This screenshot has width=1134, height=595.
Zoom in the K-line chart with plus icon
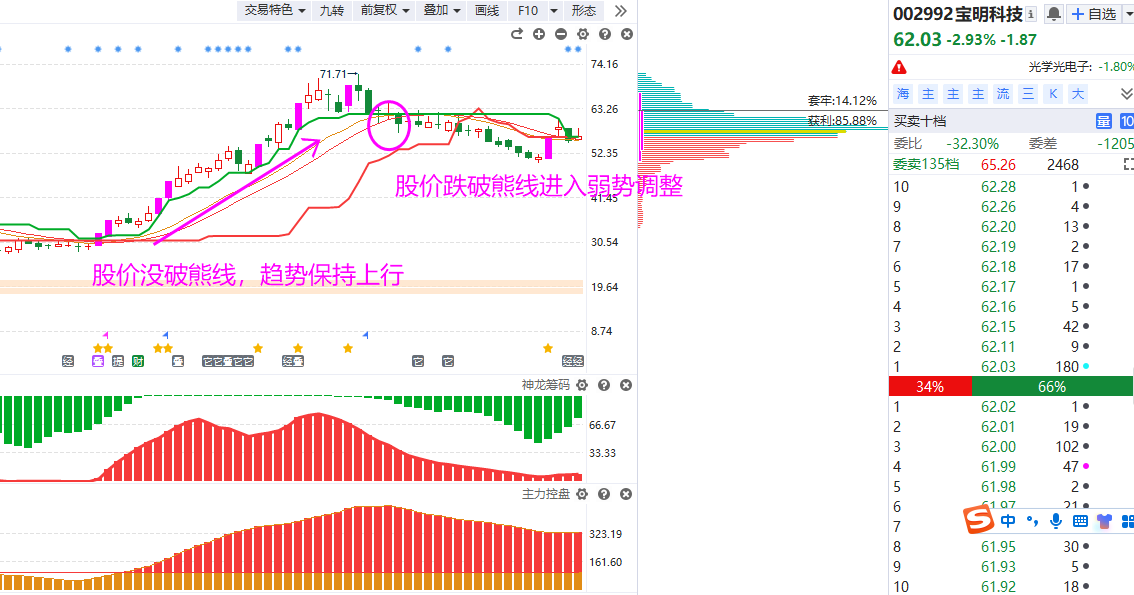click(x=539, y=34)
